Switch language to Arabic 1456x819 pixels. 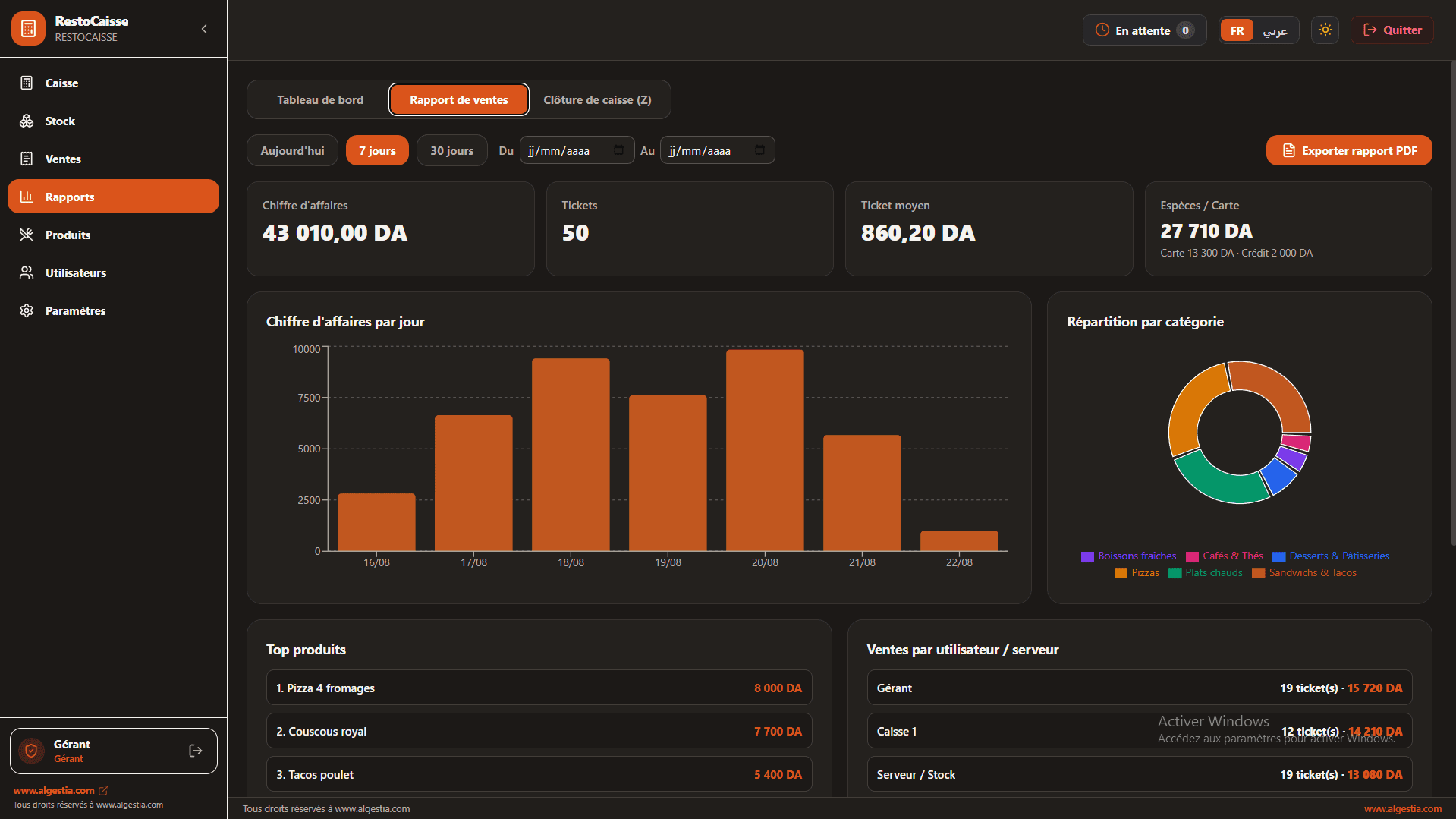[1275, 30]
